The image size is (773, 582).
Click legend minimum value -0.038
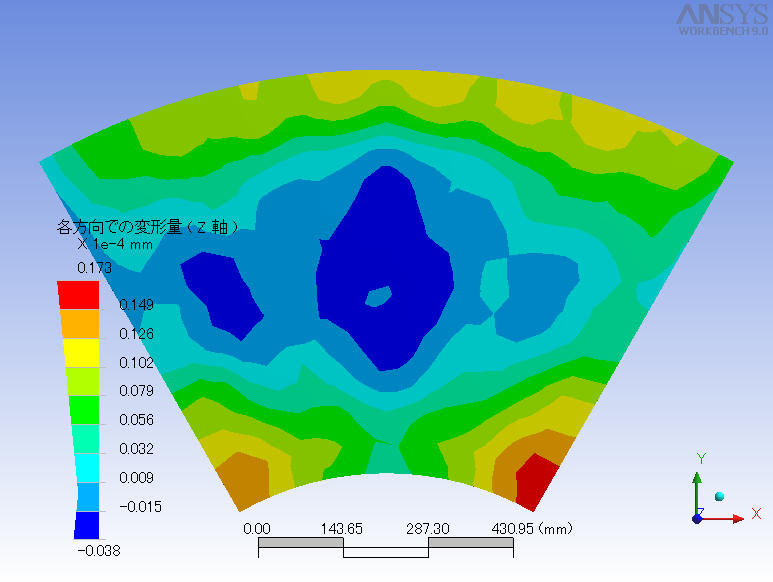click(99, 551)
